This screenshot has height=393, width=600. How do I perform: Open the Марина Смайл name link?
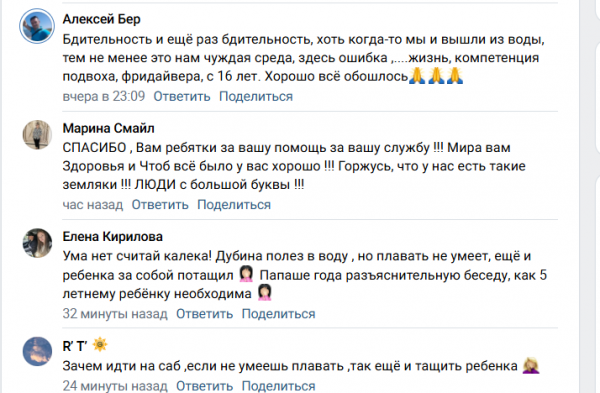[108, 128]
